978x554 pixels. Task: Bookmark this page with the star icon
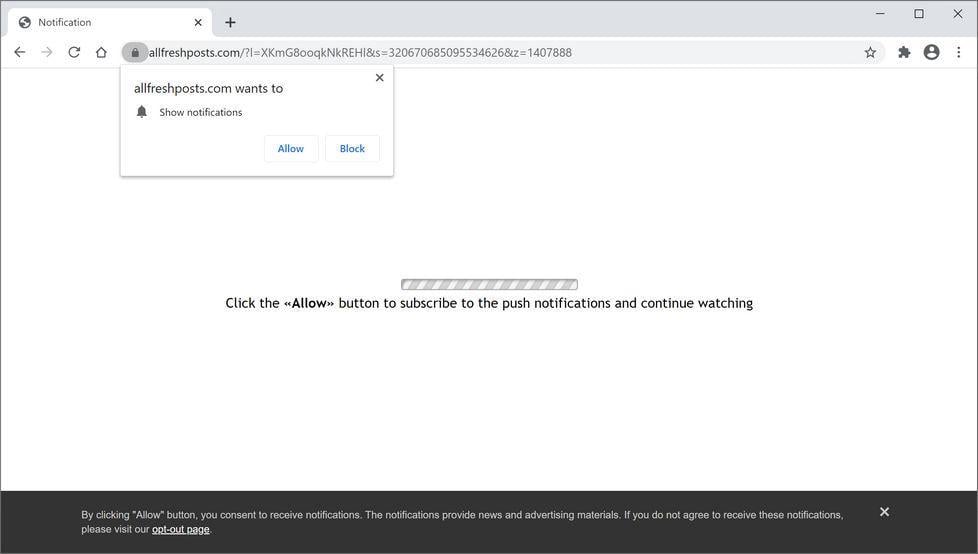(870, 52)
